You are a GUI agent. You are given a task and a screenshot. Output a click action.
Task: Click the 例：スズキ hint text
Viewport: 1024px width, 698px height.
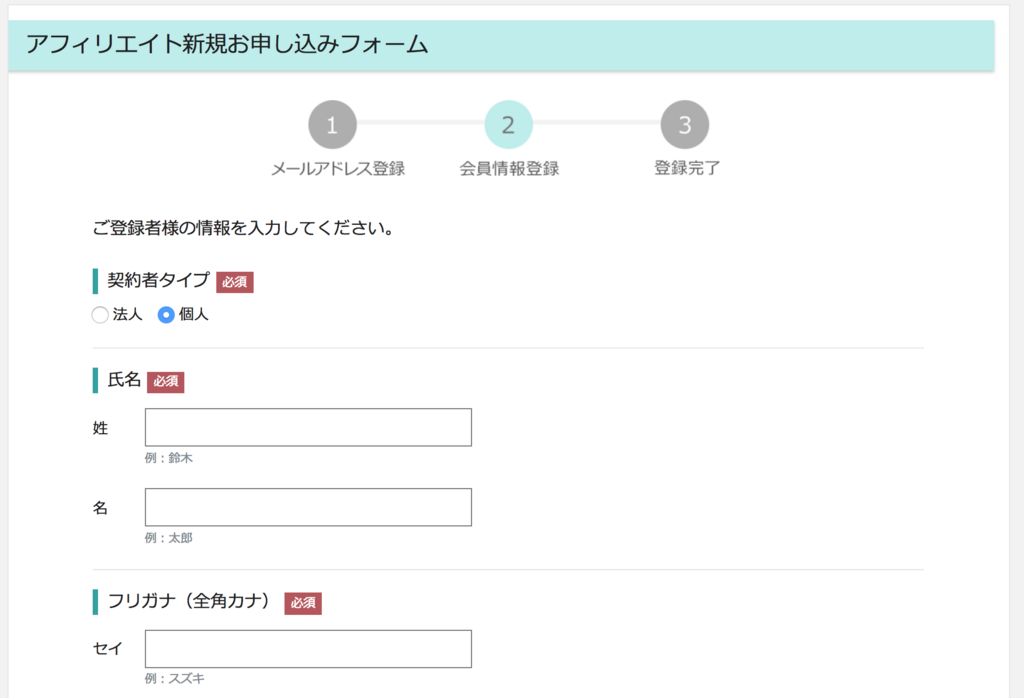coord(174,679)
